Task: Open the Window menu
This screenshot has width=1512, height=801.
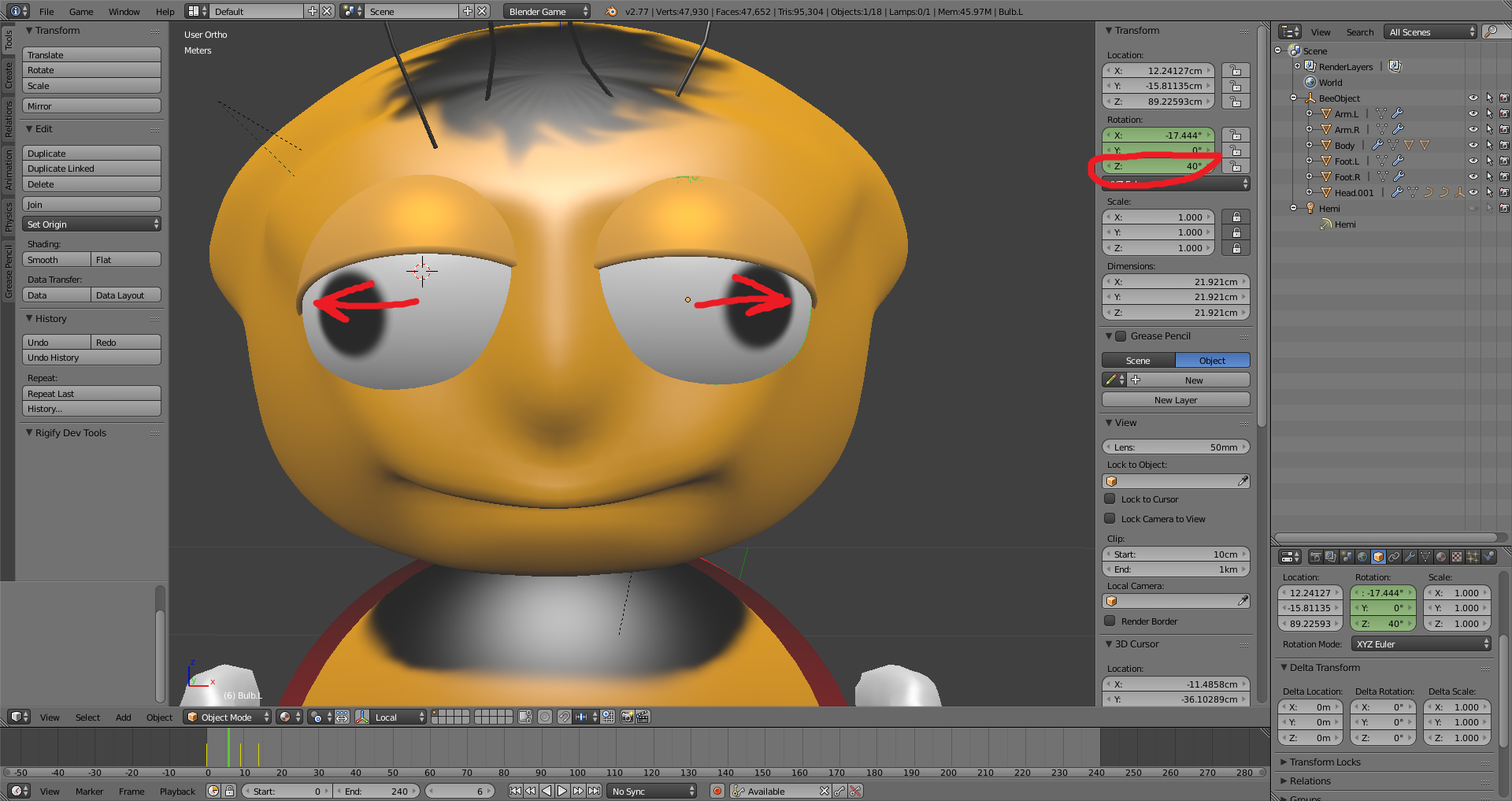Action: pyautogui.click(x=124, y=12)
